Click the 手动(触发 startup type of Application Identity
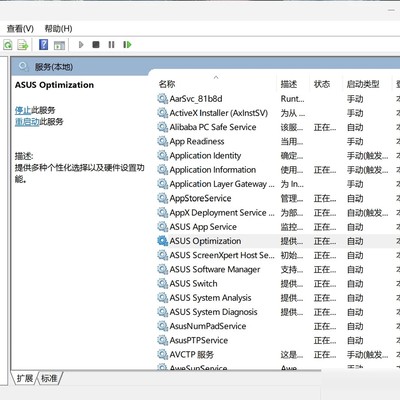400x400 pixels. [x=367, y=155]
